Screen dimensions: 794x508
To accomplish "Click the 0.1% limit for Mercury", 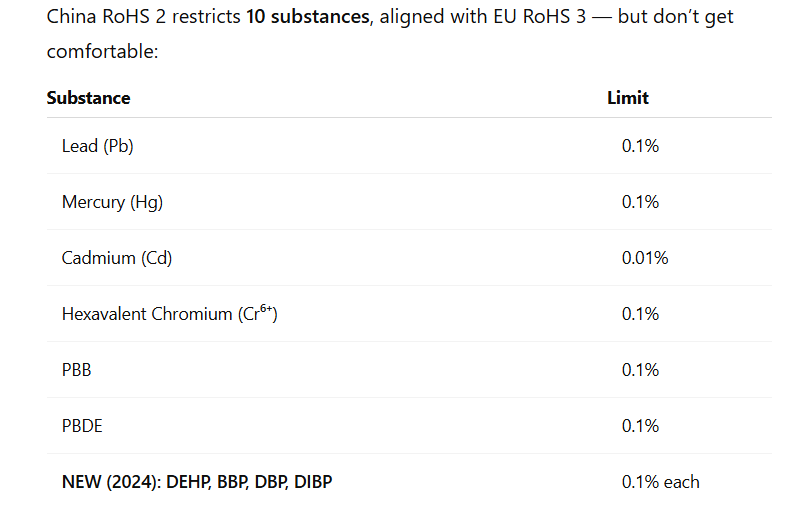I will [x=640, y=202].
